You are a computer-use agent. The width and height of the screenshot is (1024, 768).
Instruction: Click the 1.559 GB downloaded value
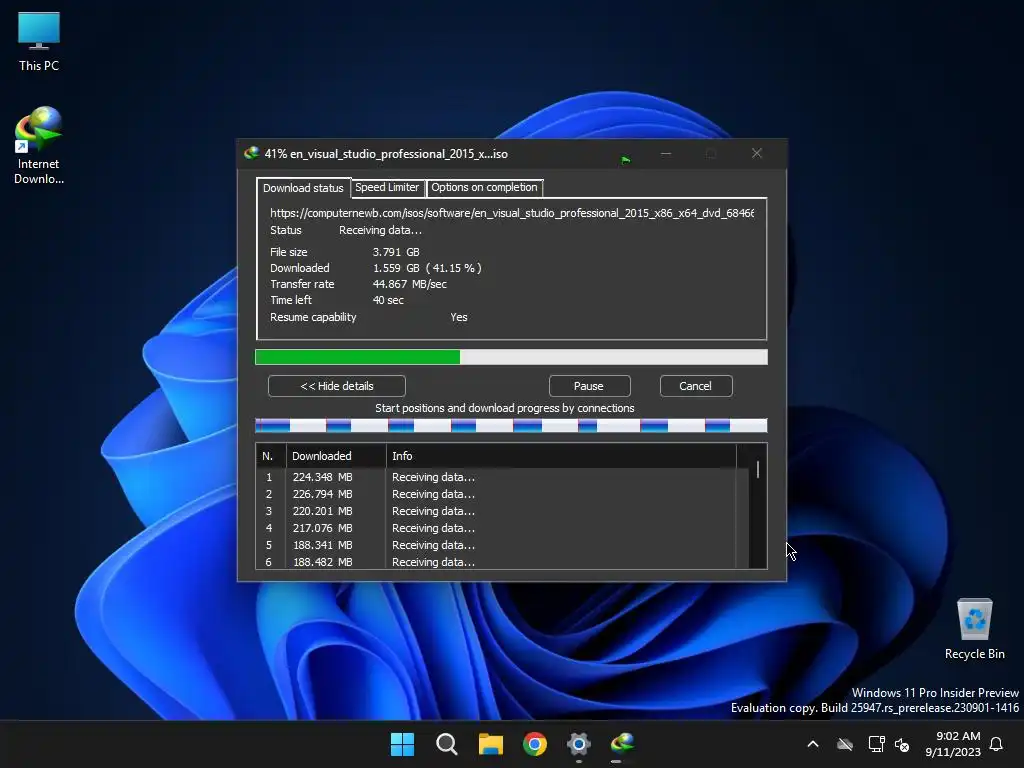click(427, 268)
